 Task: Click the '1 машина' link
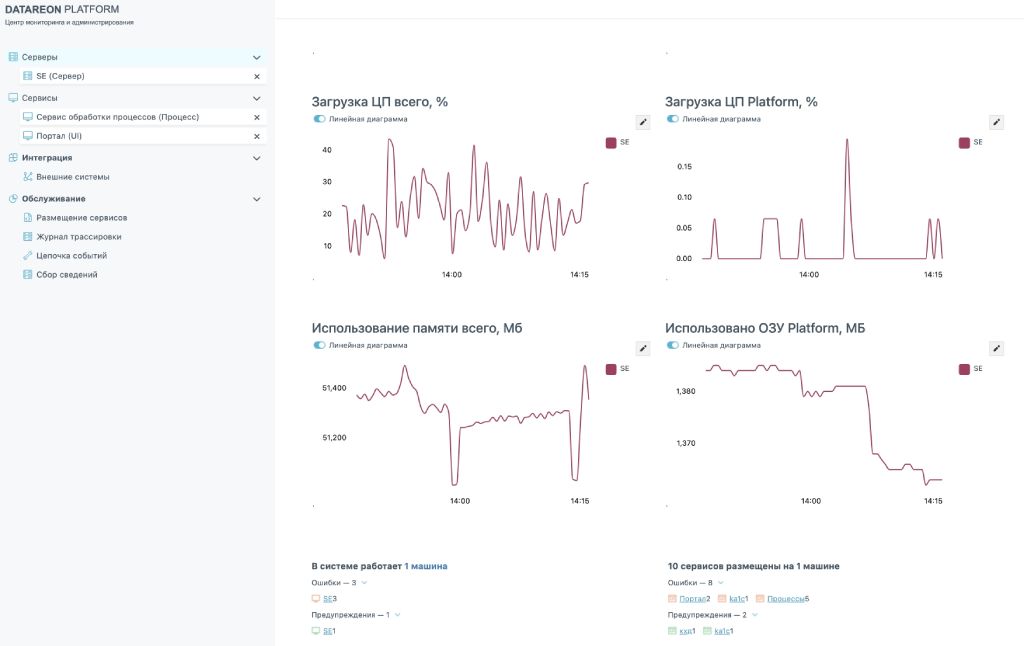(x=425, y=566)
